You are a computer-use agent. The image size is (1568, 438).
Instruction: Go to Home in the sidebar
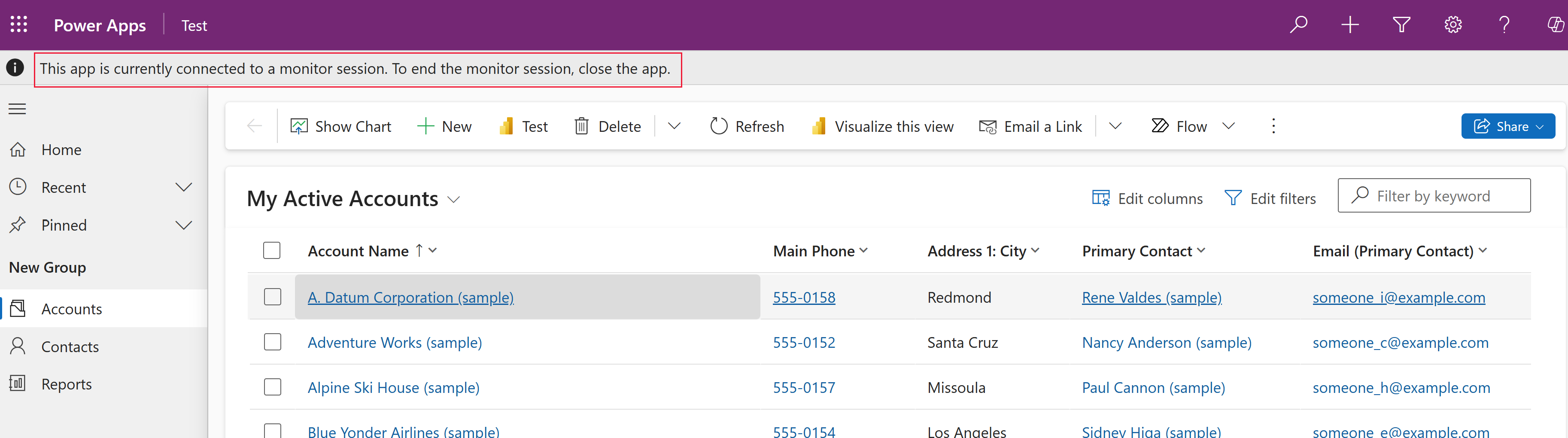point(103,149)
